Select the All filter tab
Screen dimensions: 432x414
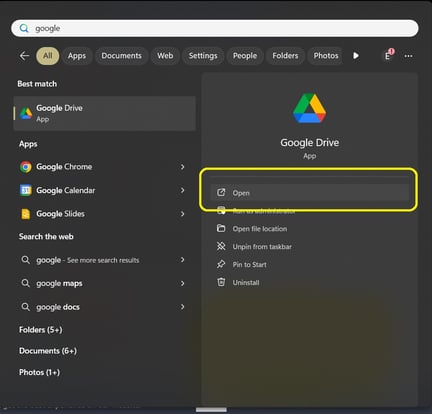point(48,56)
